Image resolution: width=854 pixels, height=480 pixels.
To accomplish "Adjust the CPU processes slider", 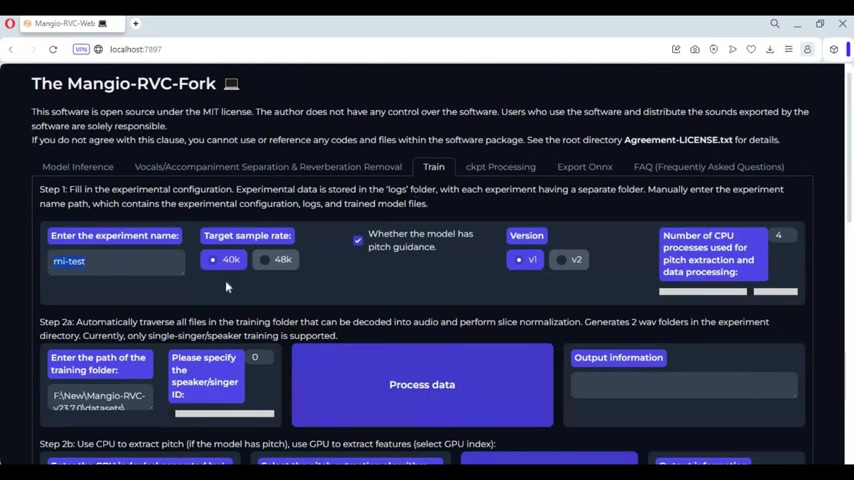I will [x=728, y=291].
